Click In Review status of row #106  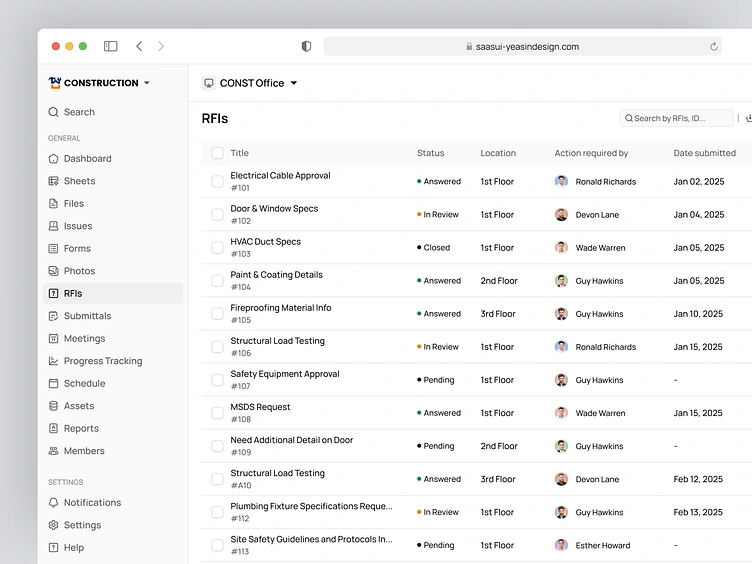[x=437, y=347]
